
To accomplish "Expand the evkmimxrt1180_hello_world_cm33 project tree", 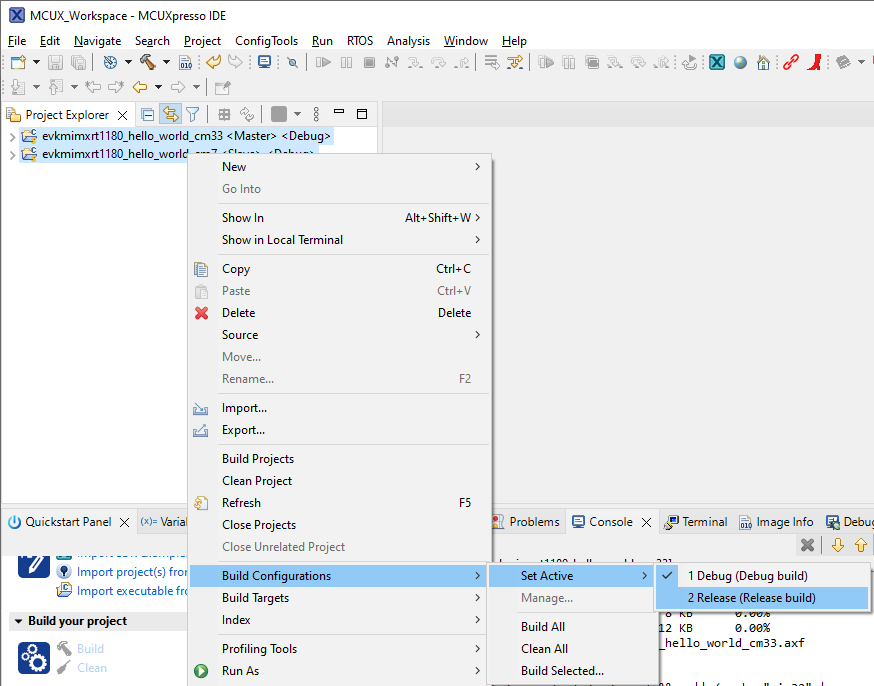I will click(x=12, y=136).
